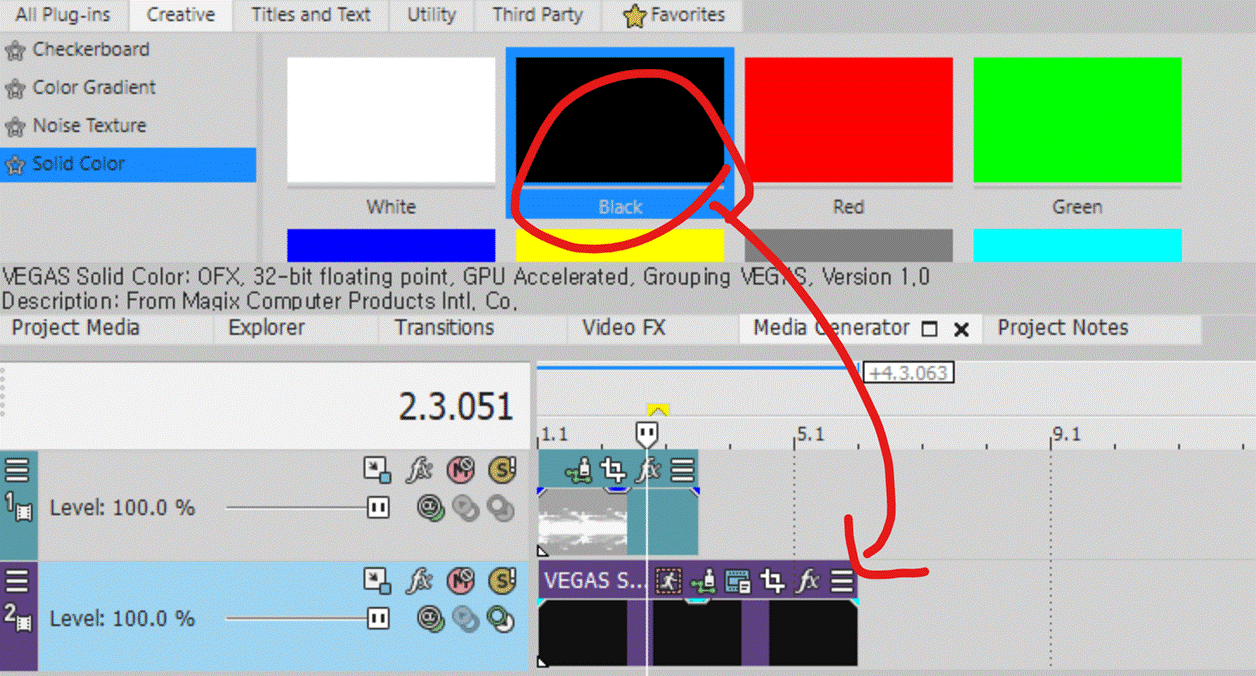Open Event Pan/Crop on track 1 event
The image size is (1256, 676).
[x=612, y=469]
